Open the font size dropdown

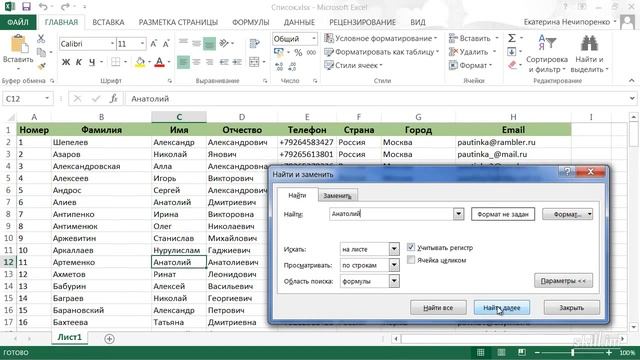[x=142, y=44]
